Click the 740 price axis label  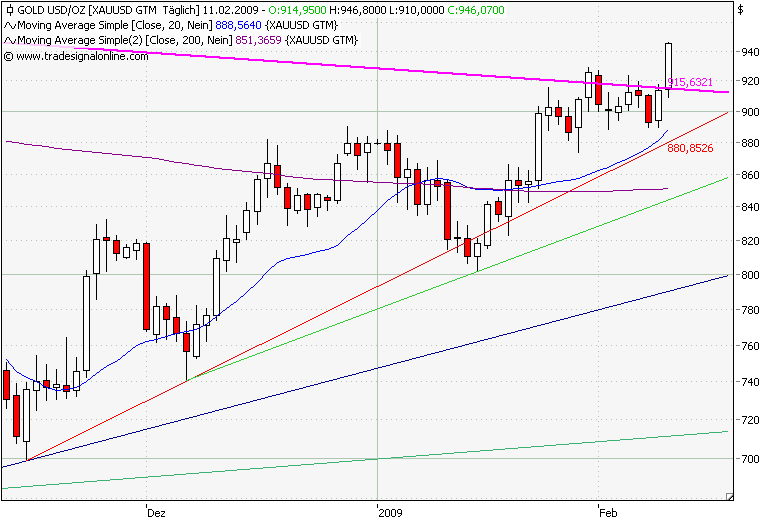(x=749, y=382)
